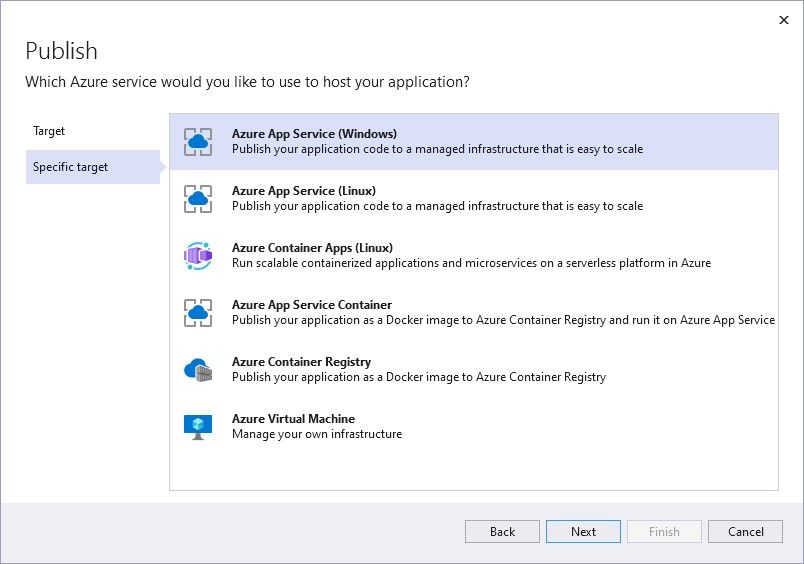Click the Azure Container Apps icon

(x=198, y=256)
